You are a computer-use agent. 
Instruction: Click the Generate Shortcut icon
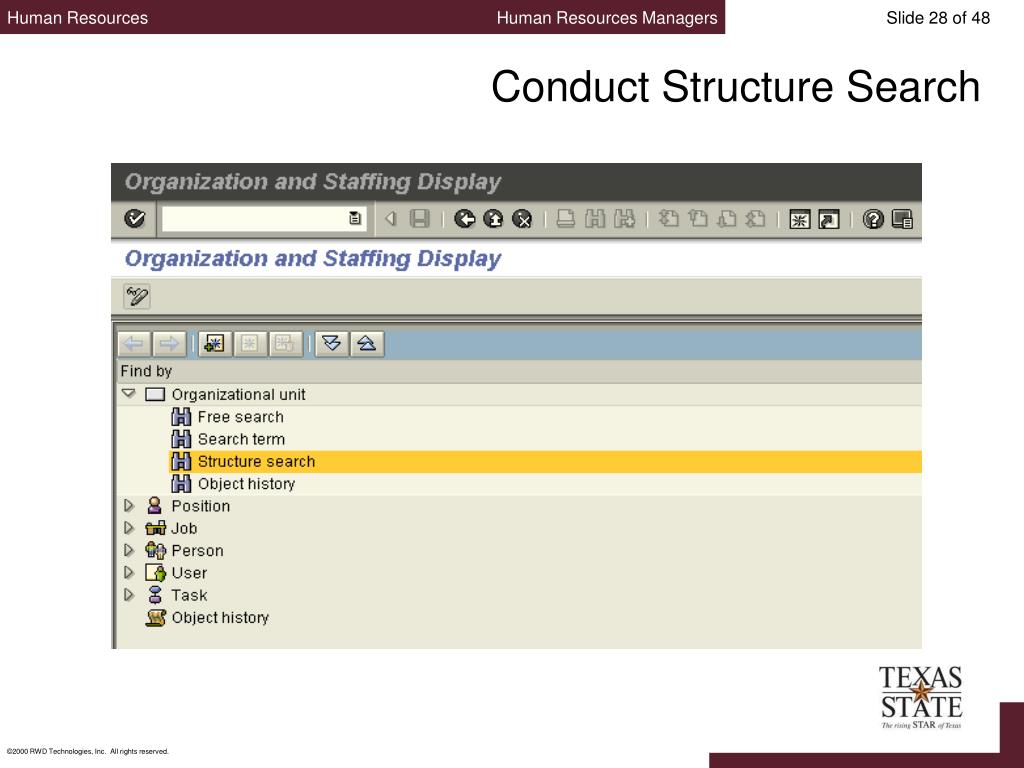pyautogui.click(x=829, y=219)
